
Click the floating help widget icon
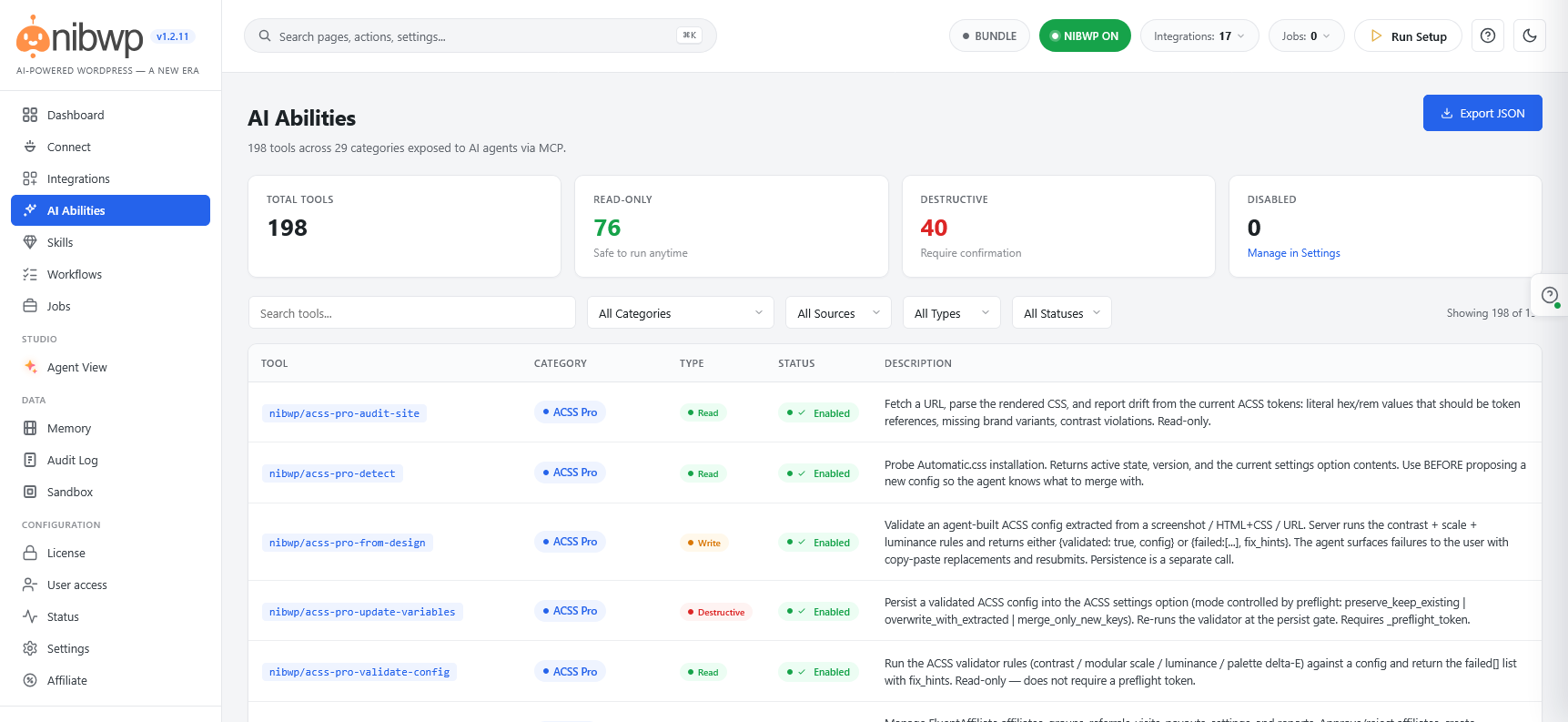pyautogui.click(x=1550, y=296)
